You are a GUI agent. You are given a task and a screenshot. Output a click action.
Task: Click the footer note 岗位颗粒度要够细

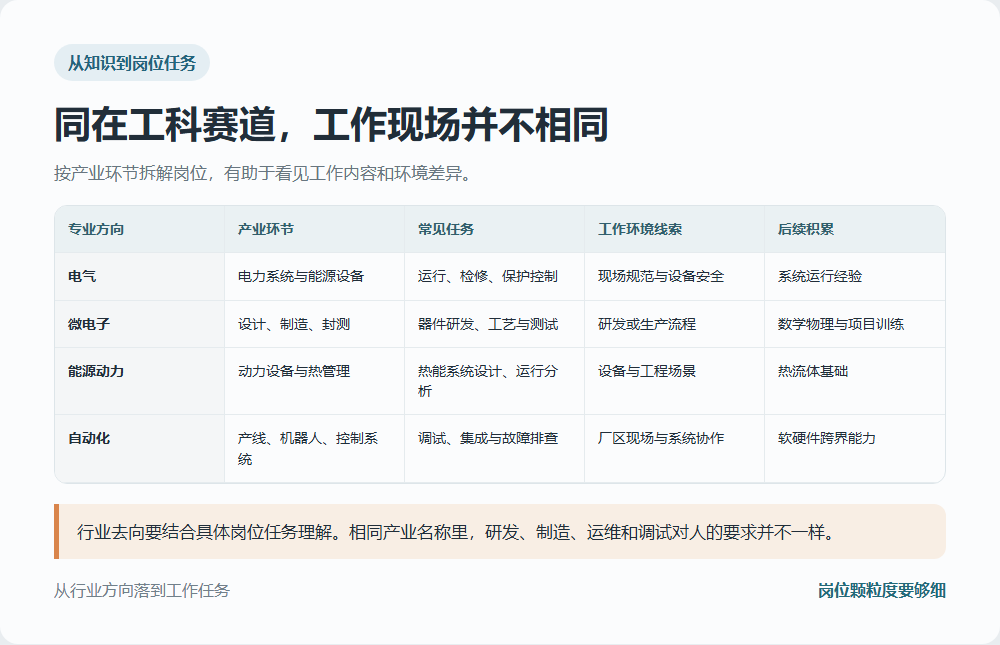(x=881, y=591)
